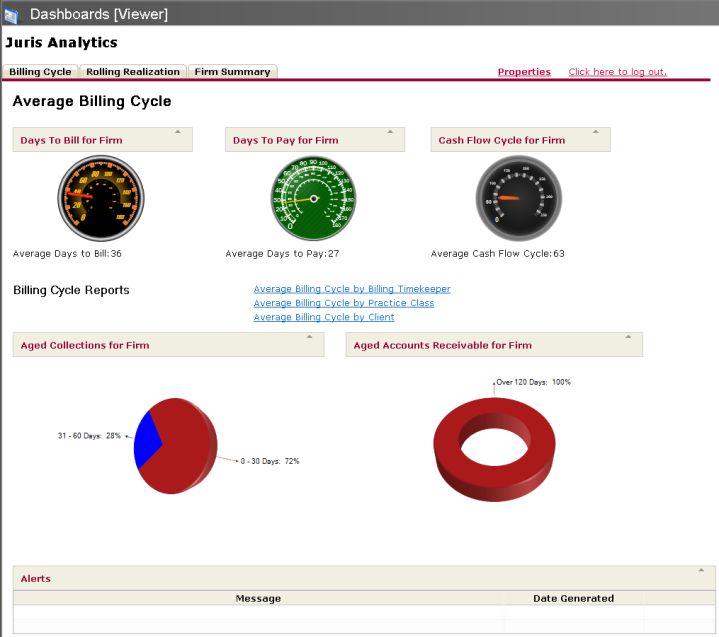Click the Cash Flow Cycle gray gauge

coord(519,198)
